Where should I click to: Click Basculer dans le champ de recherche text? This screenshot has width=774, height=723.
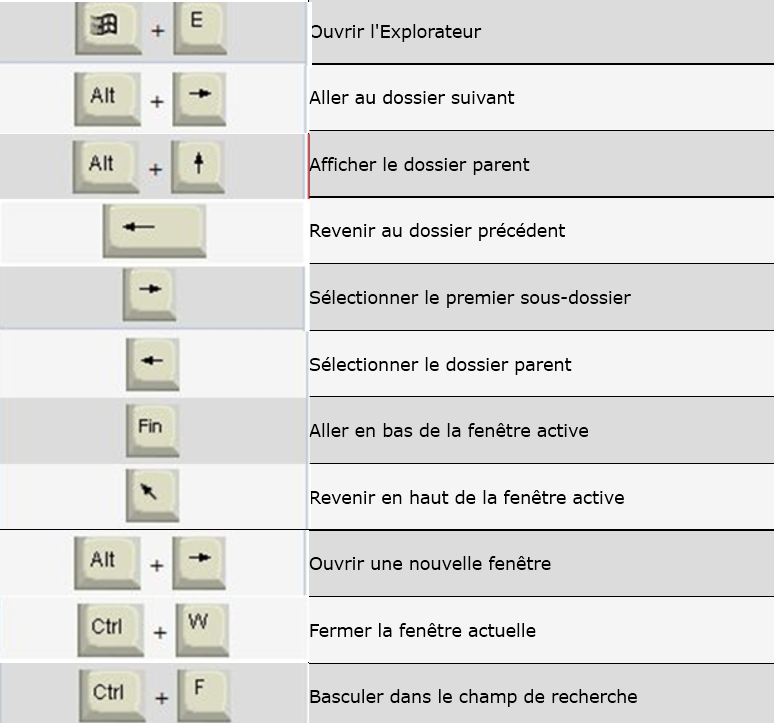(x=473, y=697)
